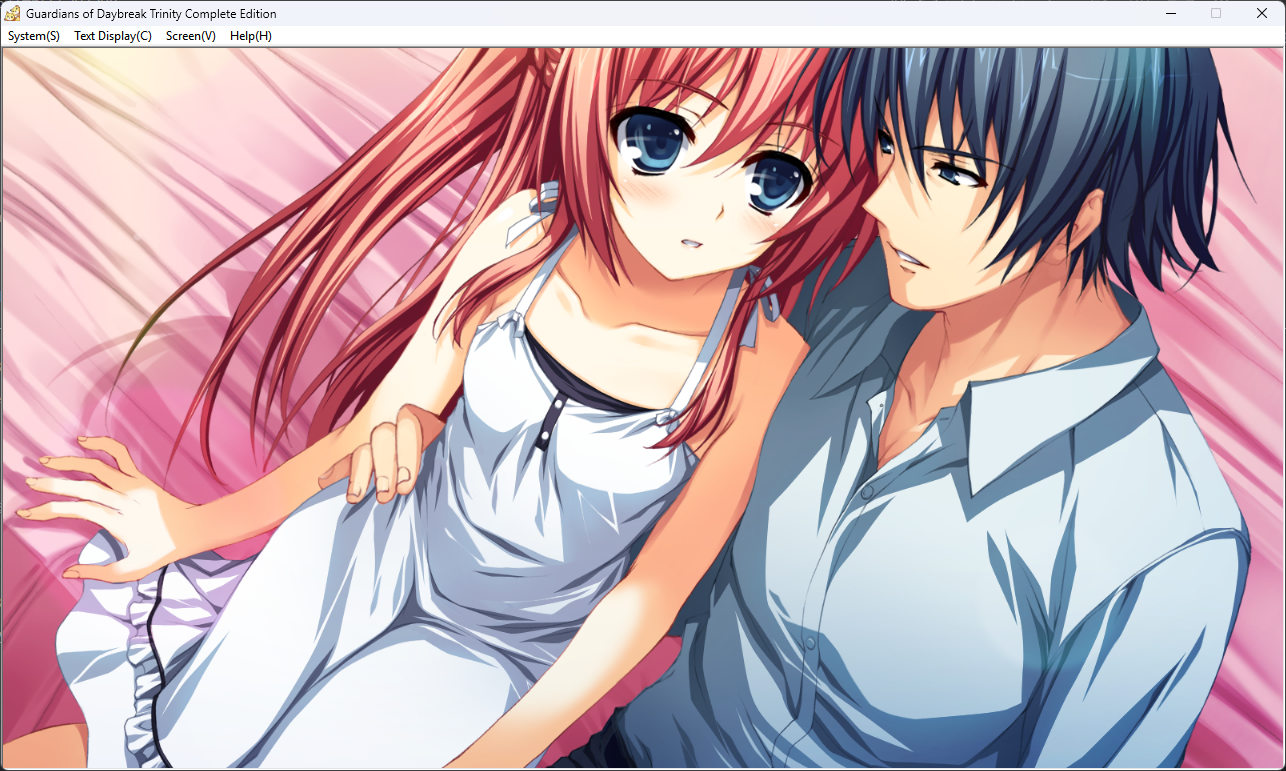Open the System(S) menu
1286x771 pixels.
(x=34, y=36)
